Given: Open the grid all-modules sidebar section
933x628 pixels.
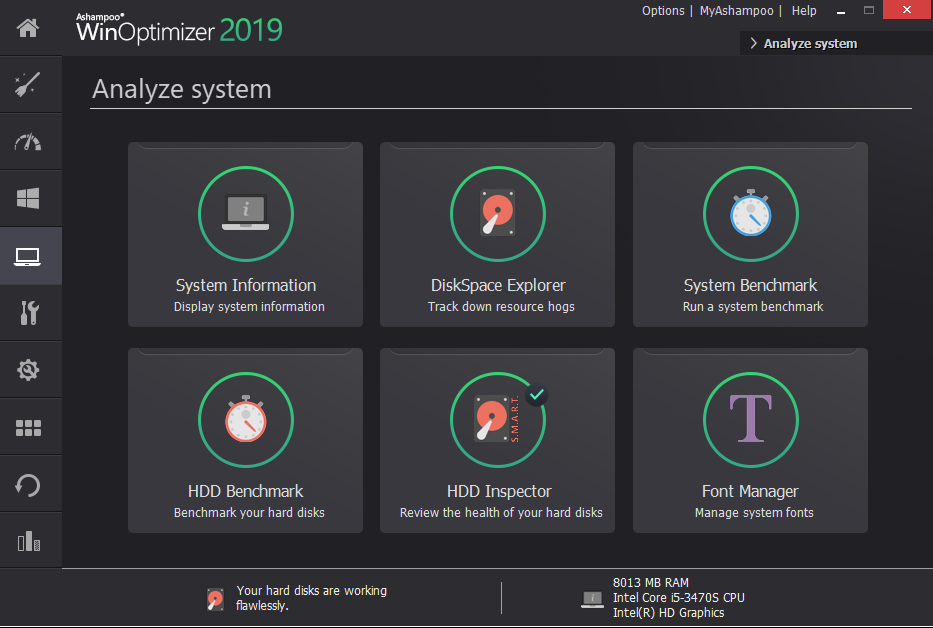Looking at the screenshot, I should (x=29, y=427).
